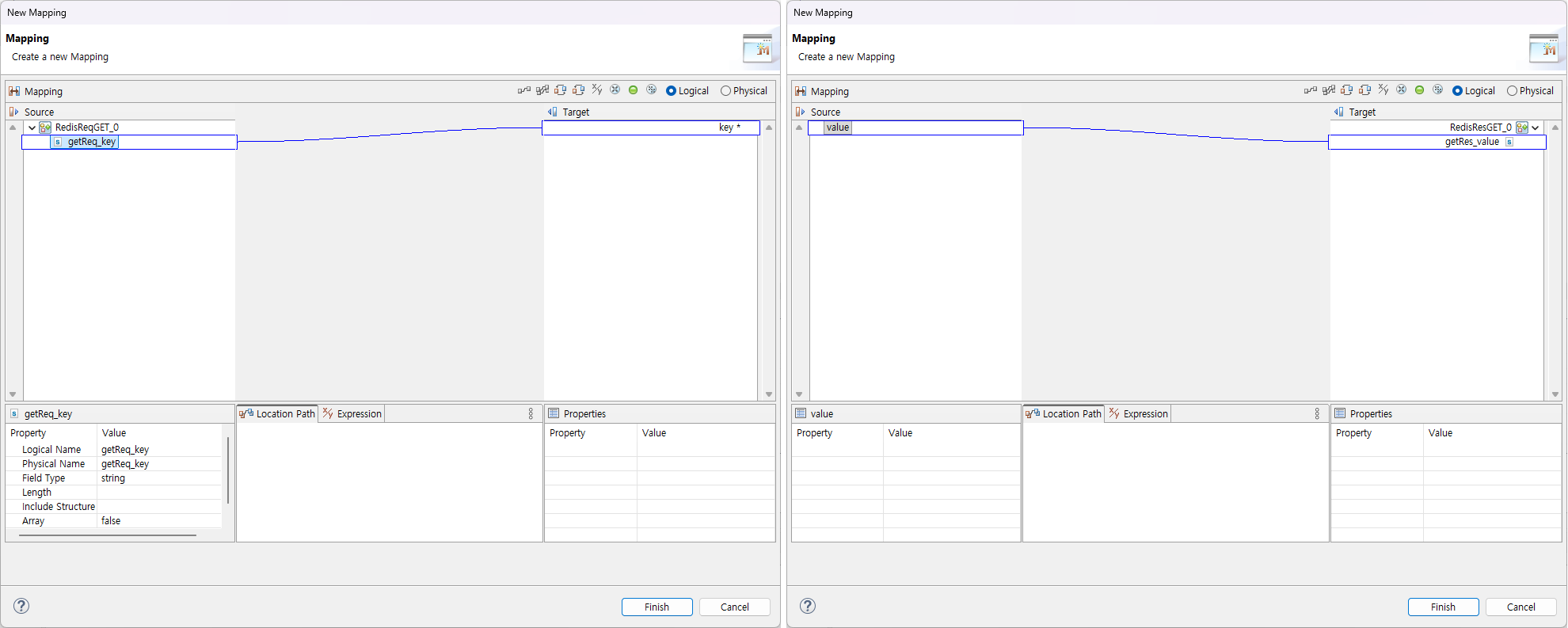Click the multi-link auto mapping icon in the right window

coord(1329,90)
